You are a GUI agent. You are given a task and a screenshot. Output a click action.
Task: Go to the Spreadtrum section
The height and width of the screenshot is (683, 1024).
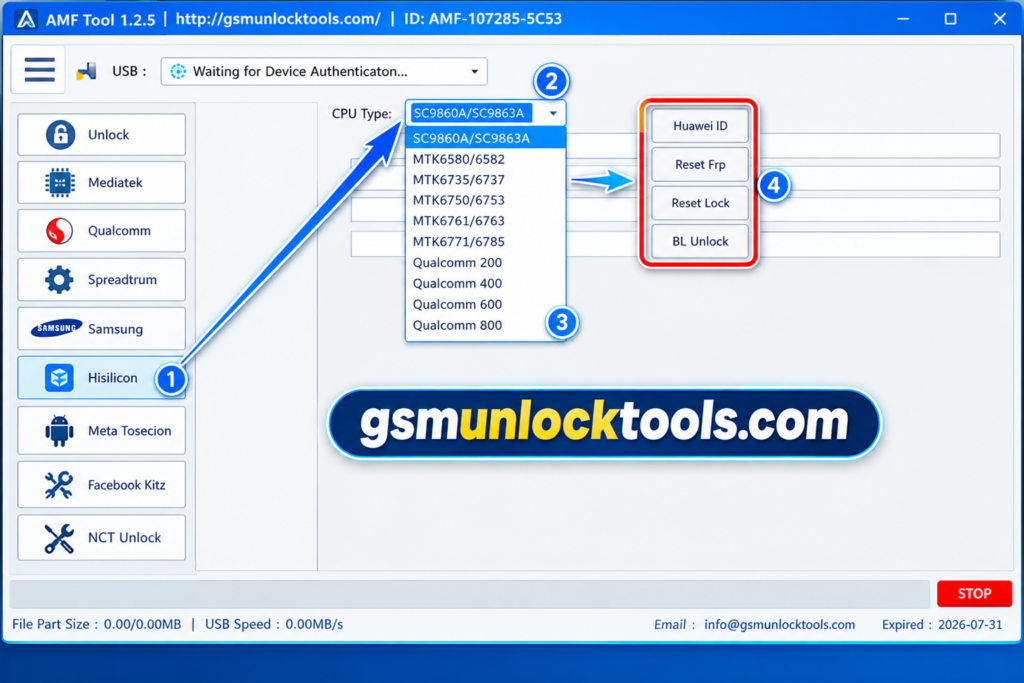(101, 279)
